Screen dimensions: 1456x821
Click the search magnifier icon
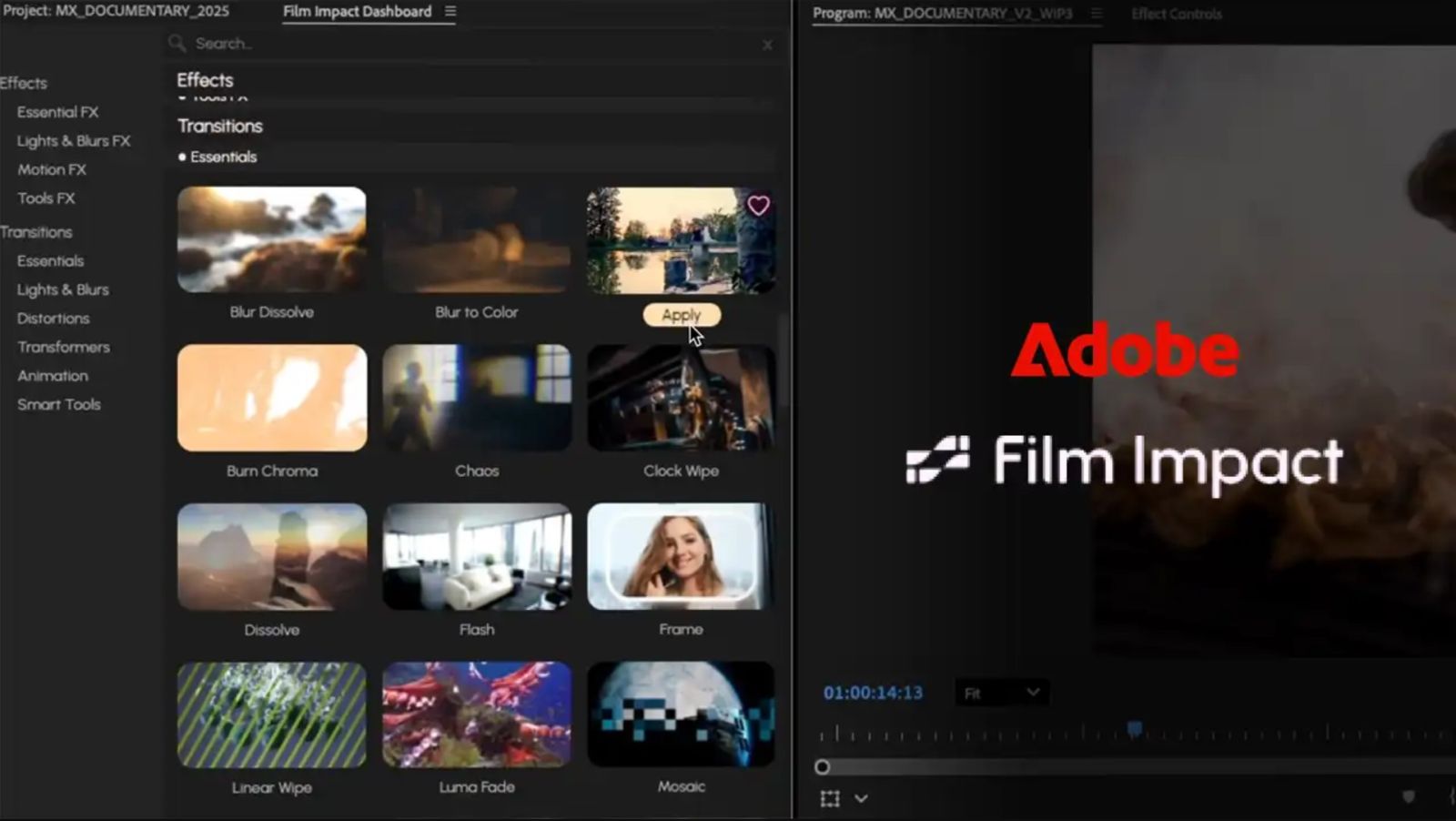pyautogui.click(x=177, y=43)
